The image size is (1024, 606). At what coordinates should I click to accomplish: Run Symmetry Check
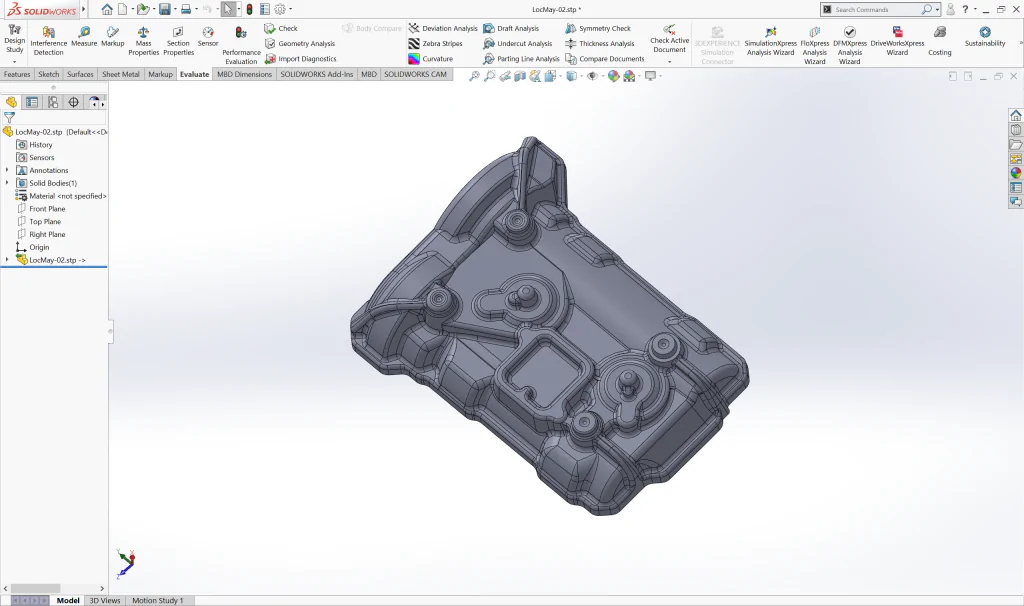pyautogui.click(x=598, y=28)
